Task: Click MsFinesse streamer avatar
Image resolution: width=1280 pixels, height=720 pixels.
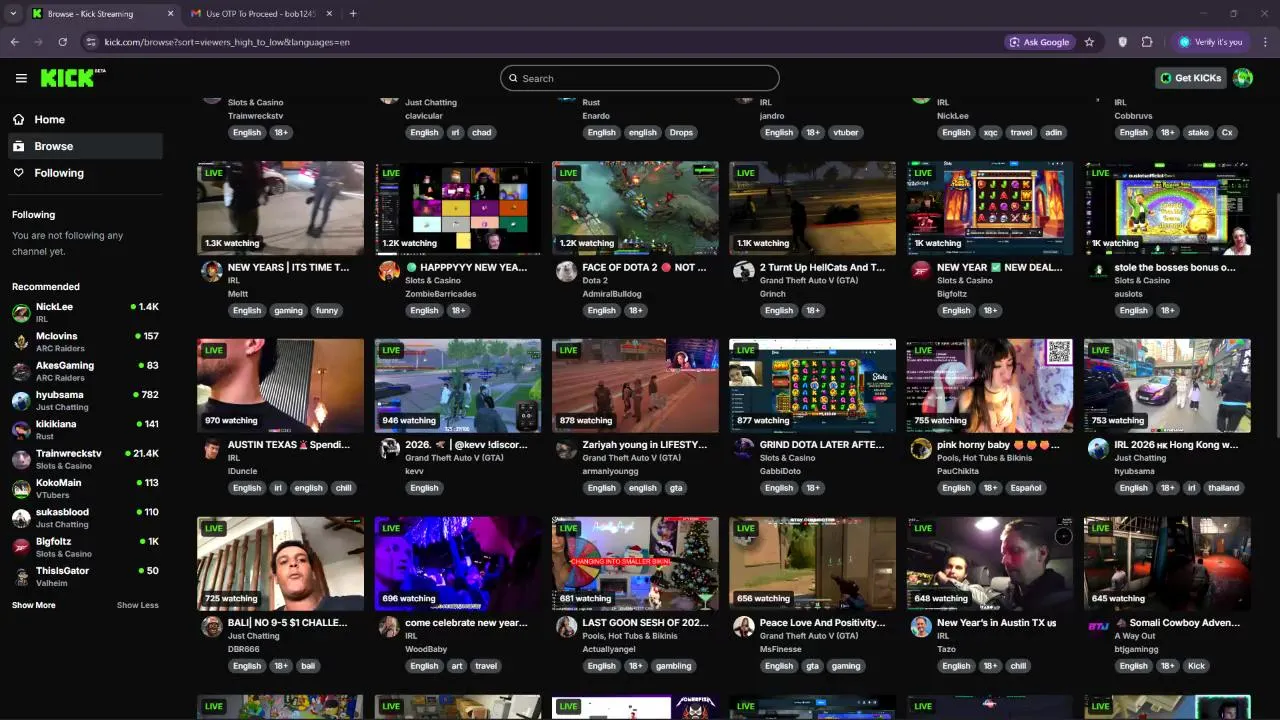Action: point(744,627)
